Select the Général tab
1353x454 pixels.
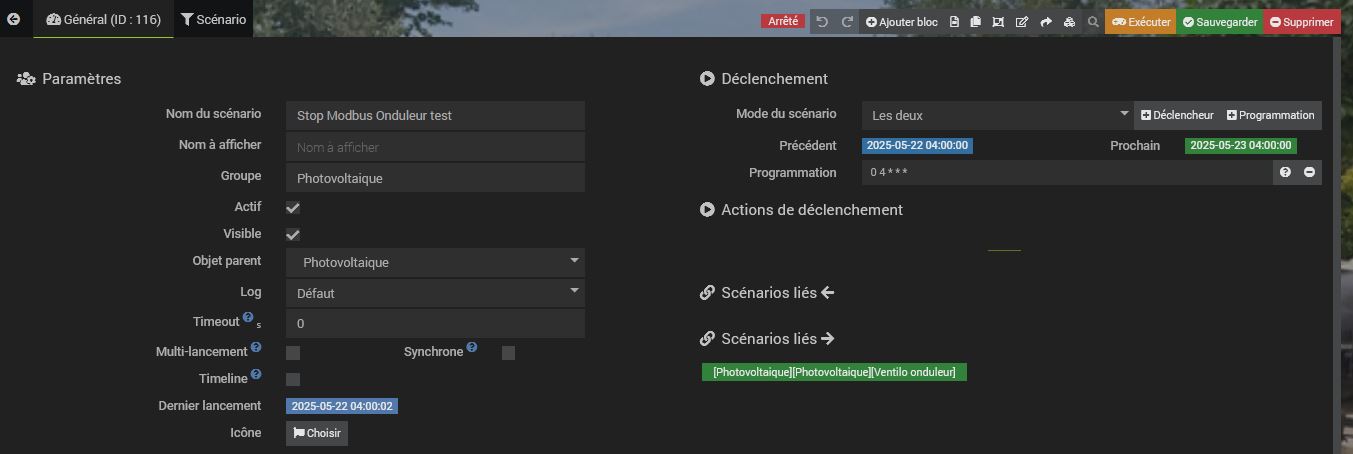(x=104, y=19)
